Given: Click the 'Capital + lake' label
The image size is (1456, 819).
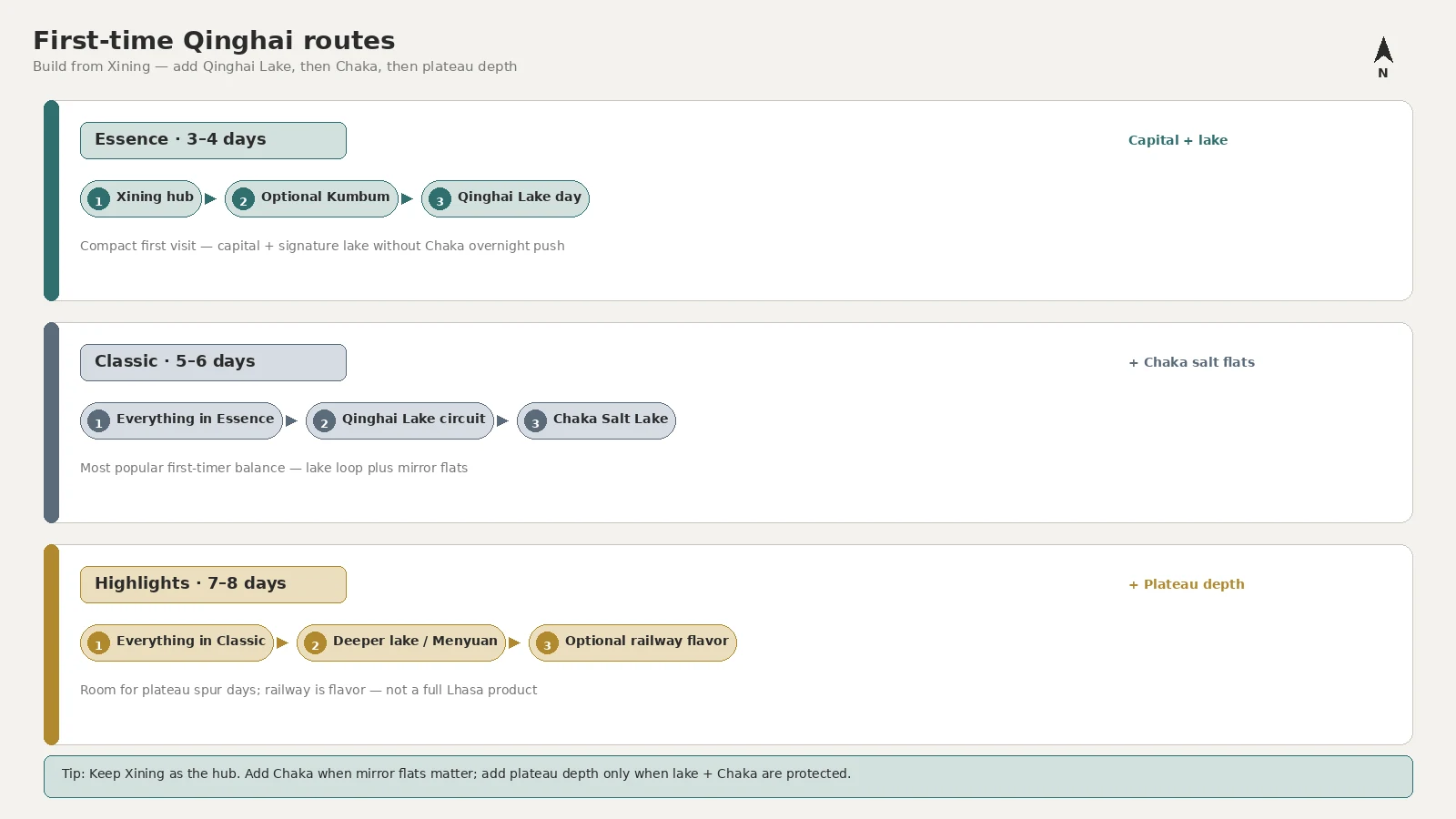Looking at the screenshot, I should tap(1178, 140).
